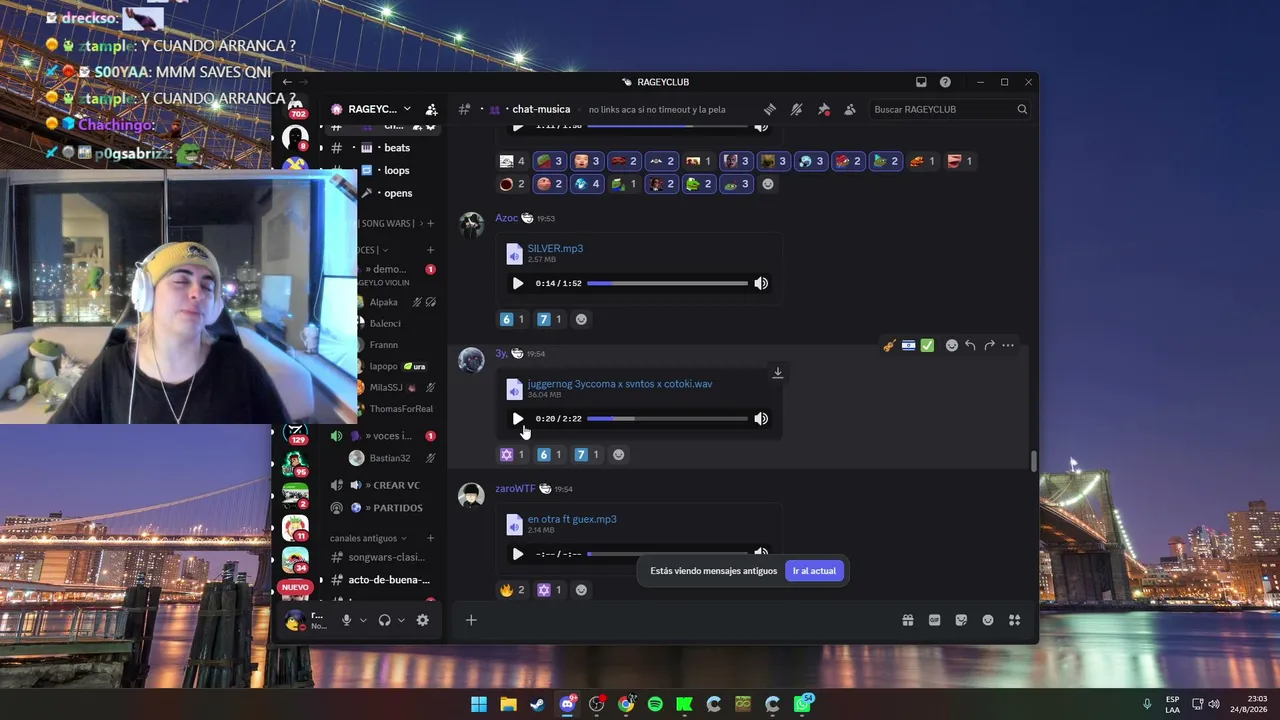
Task: Mute volume on SILVER.mp3 player
Action: point(761,283)
